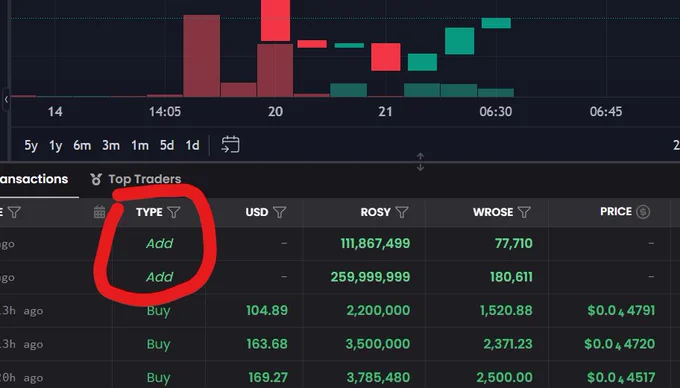Open the date calendar picker in table header

pos(99,212)
